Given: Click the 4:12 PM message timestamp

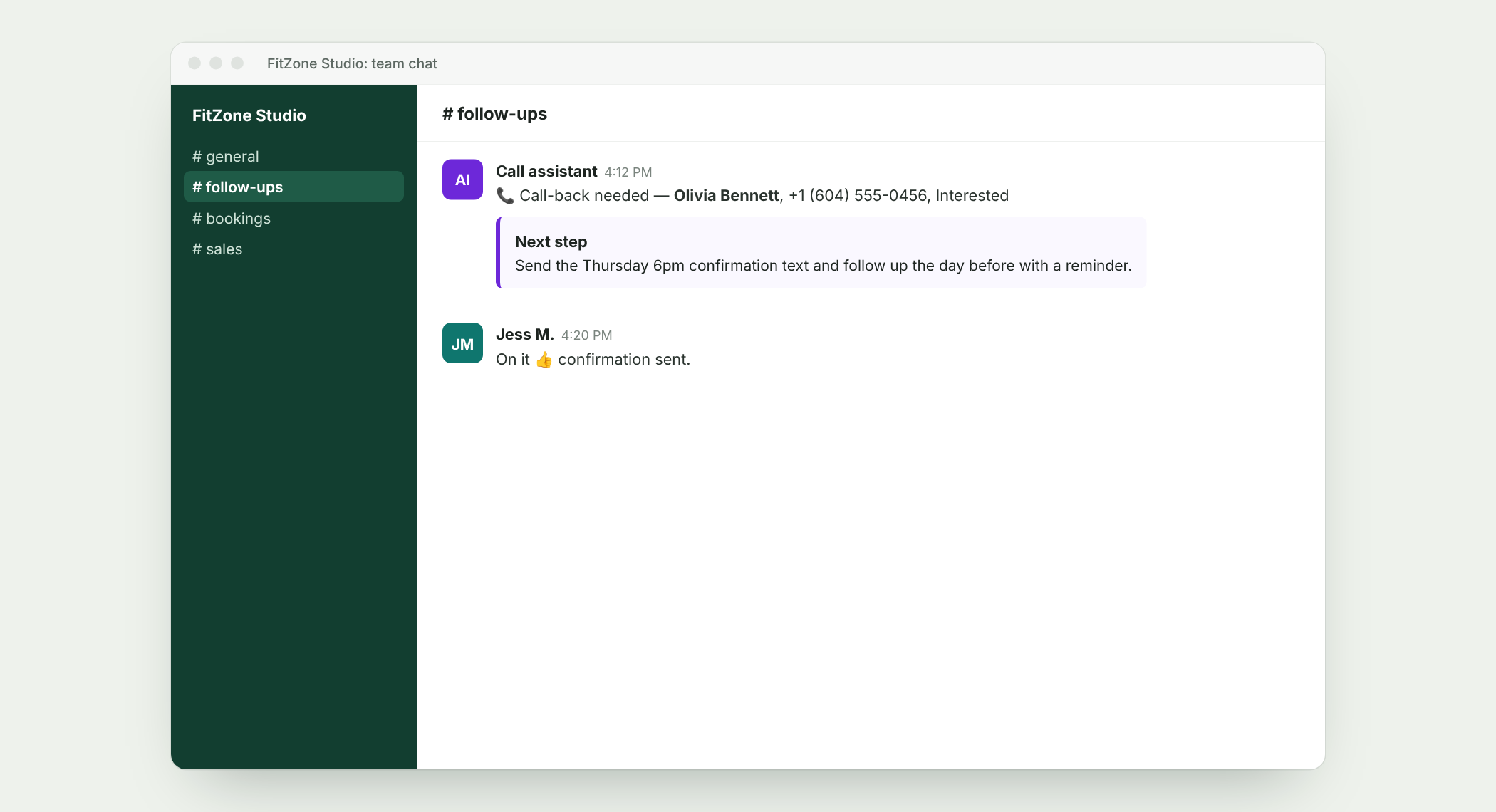Looking at the screenshot, I should coord(628,172).
